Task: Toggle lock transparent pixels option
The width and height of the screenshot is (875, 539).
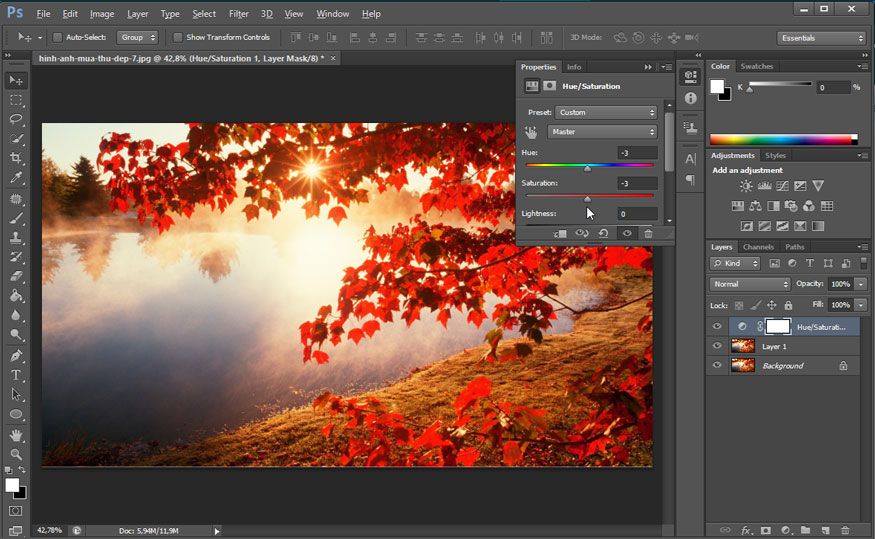Action: point(739,305)
